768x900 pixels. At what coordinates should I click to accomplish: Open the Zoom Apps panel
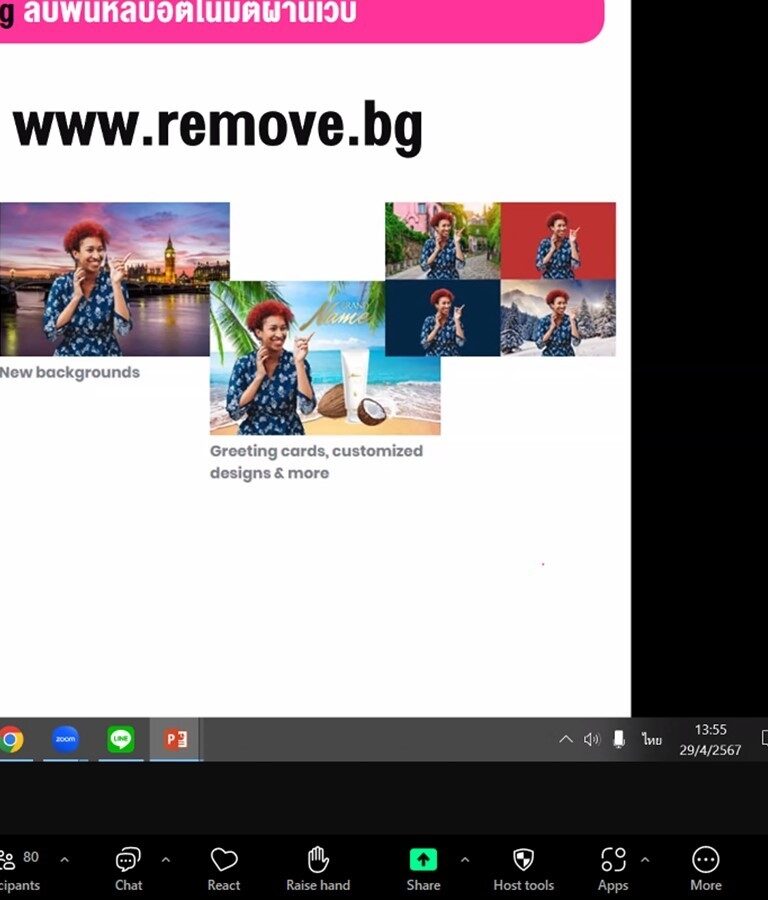pos(613,870)
